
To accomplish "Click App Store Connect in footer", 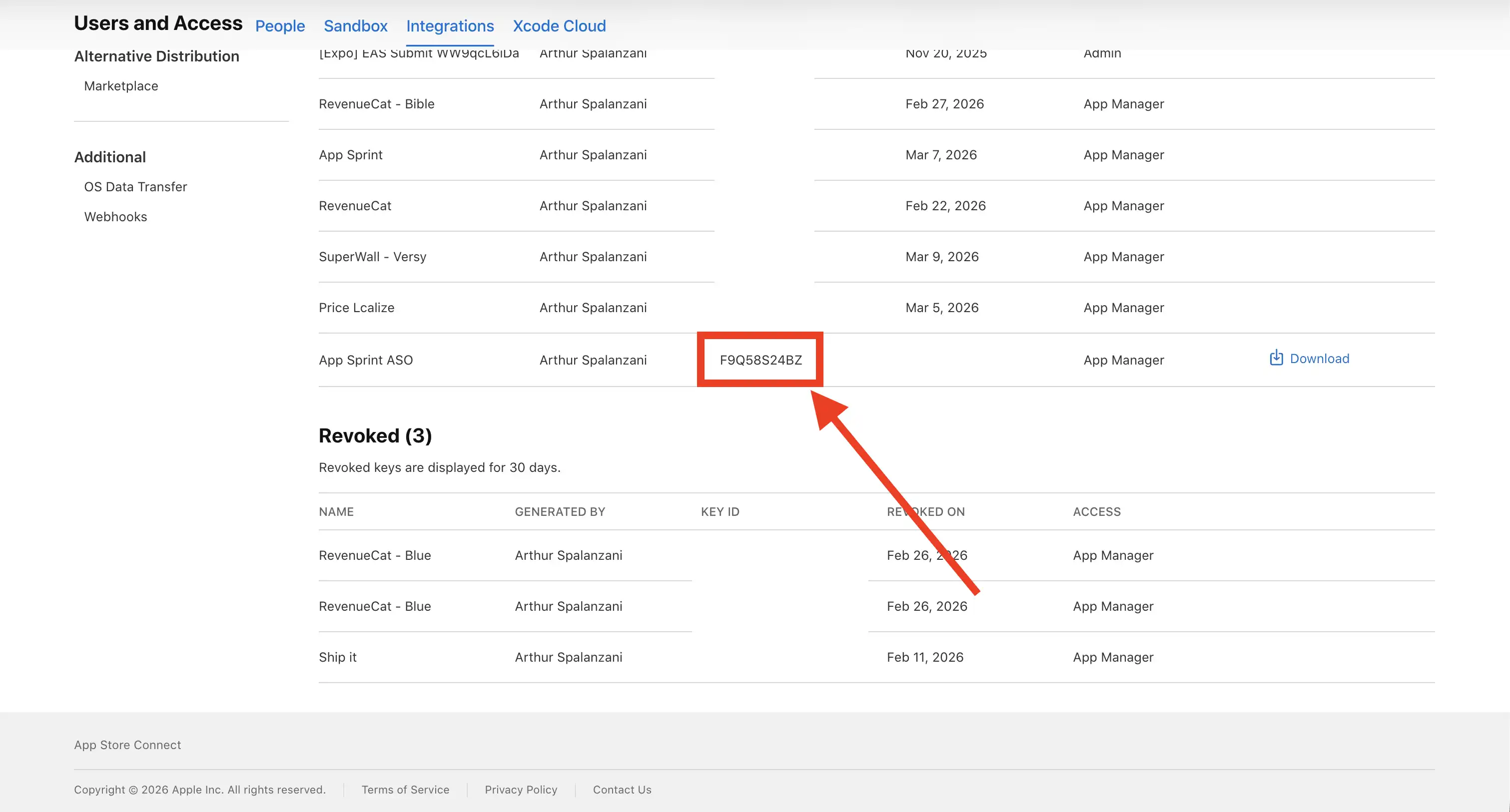I will tap(127, 745).
